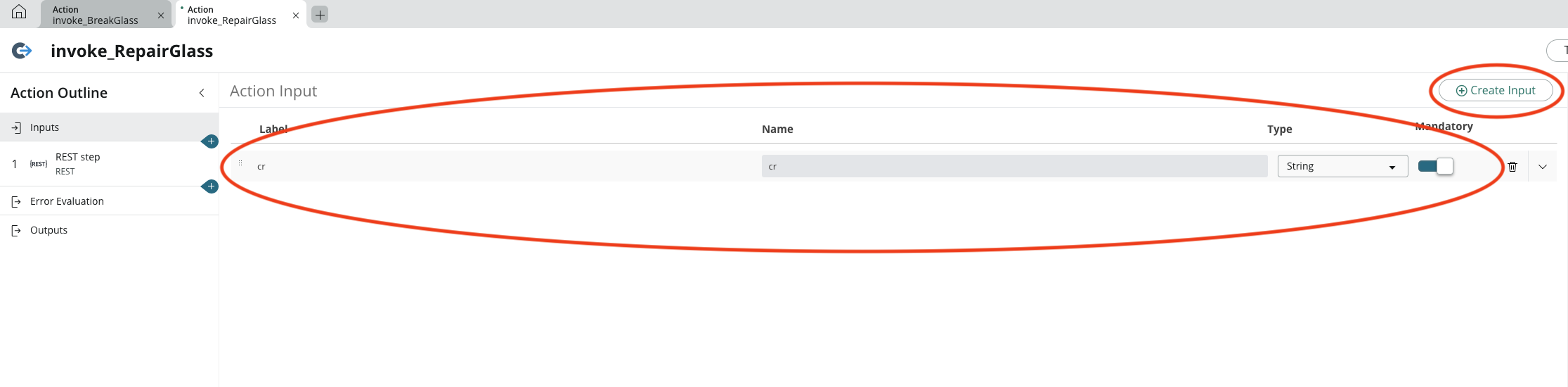Close the invoke_BreakGlass tab
This screenshot has width=1568, height=387.
pos(161,15)
